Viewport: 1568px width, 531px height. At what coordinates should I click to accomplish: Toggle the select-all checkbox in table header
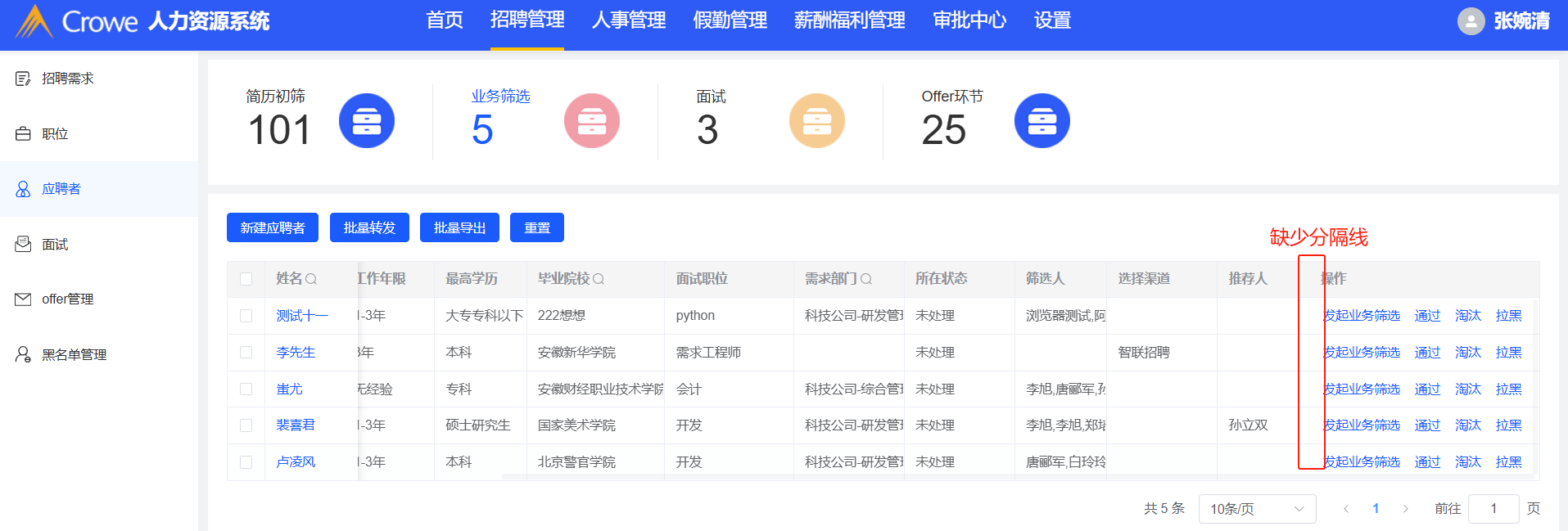246,279
